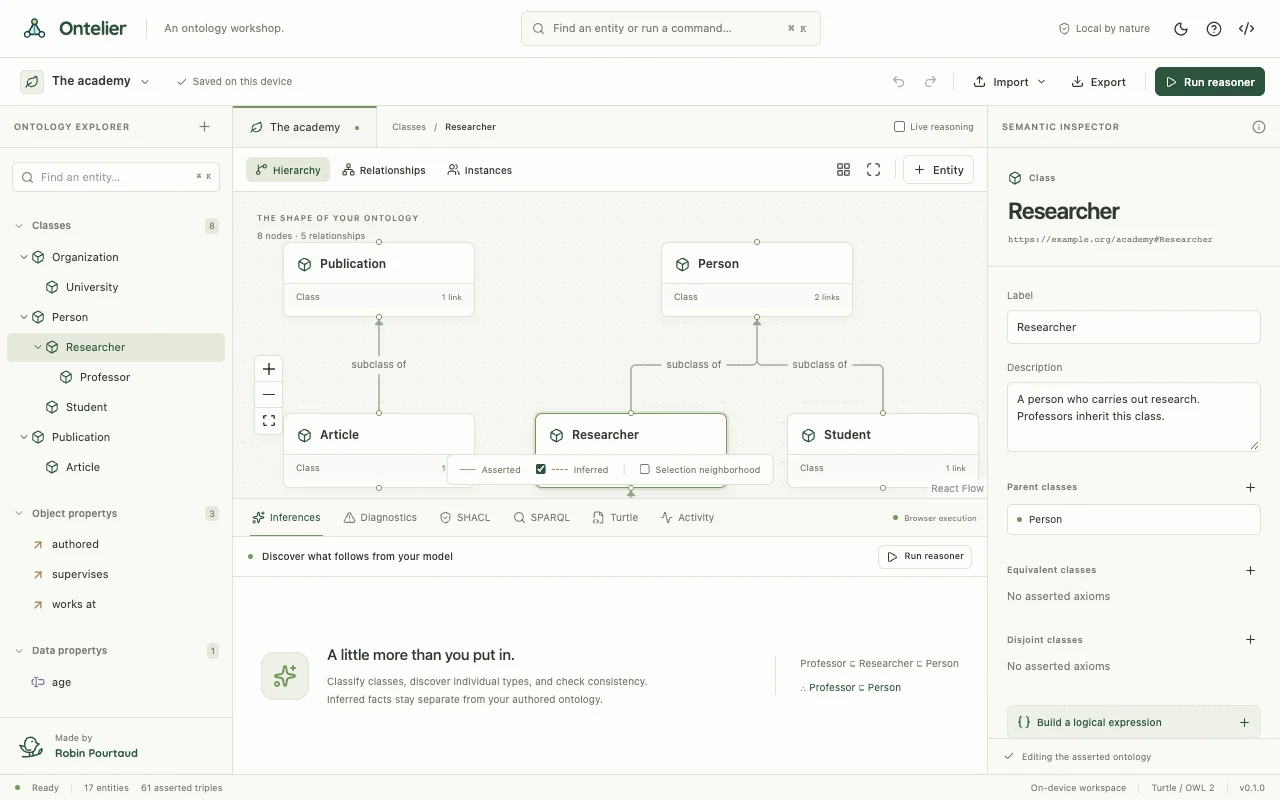
Task: Select the Professor class in tree
Action: click(116, 377)
